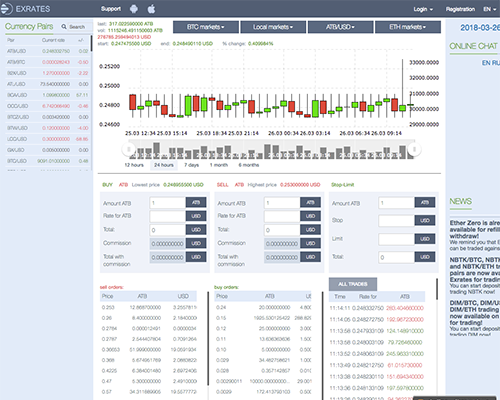Open the Registration link
This screenshot has width=500, height=400.
(x=460, y=9)
